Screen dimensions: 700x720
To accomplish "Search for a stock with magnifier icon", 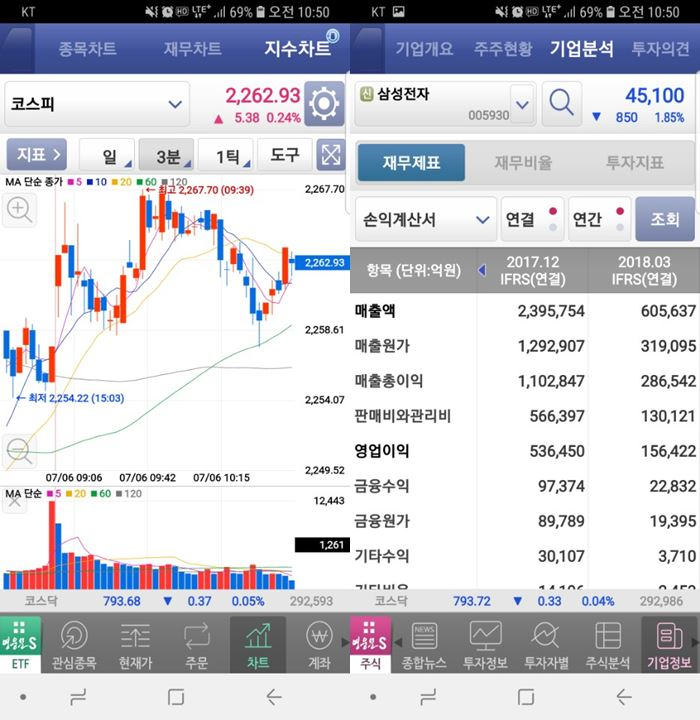I will pyautogui.click(x=561, y=104).
